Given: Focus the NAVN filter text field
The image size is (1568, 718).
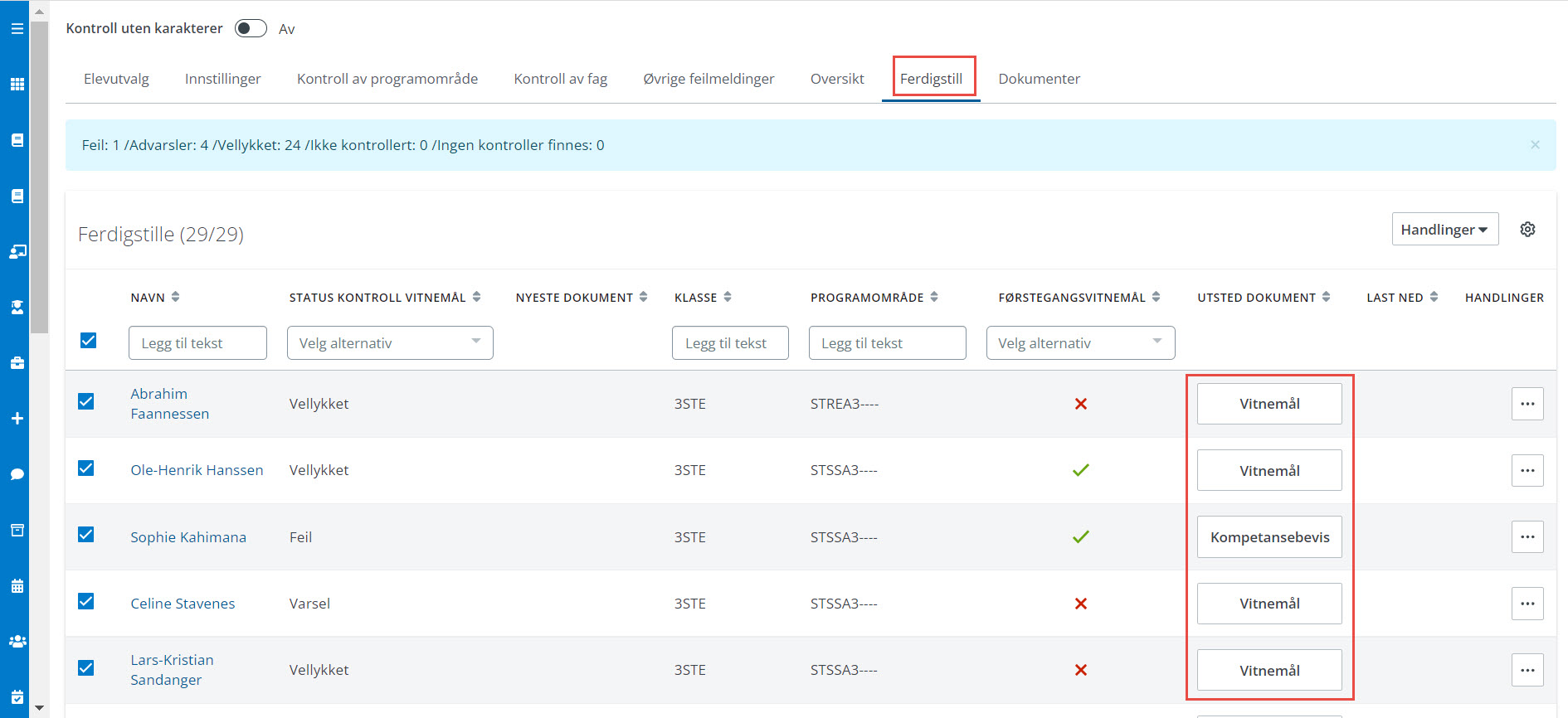Looking at the screenshot, I should click(x=197, y=342).
